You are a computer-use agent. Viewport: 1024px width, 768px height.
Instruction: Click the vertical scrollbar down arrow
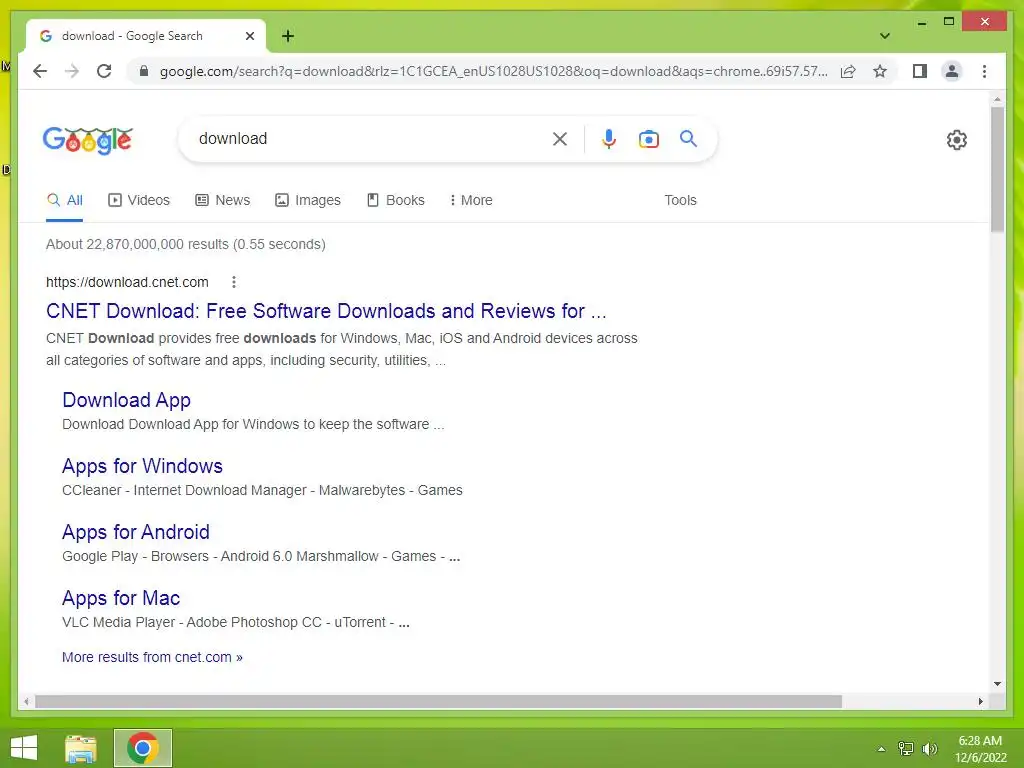(997, 684)
